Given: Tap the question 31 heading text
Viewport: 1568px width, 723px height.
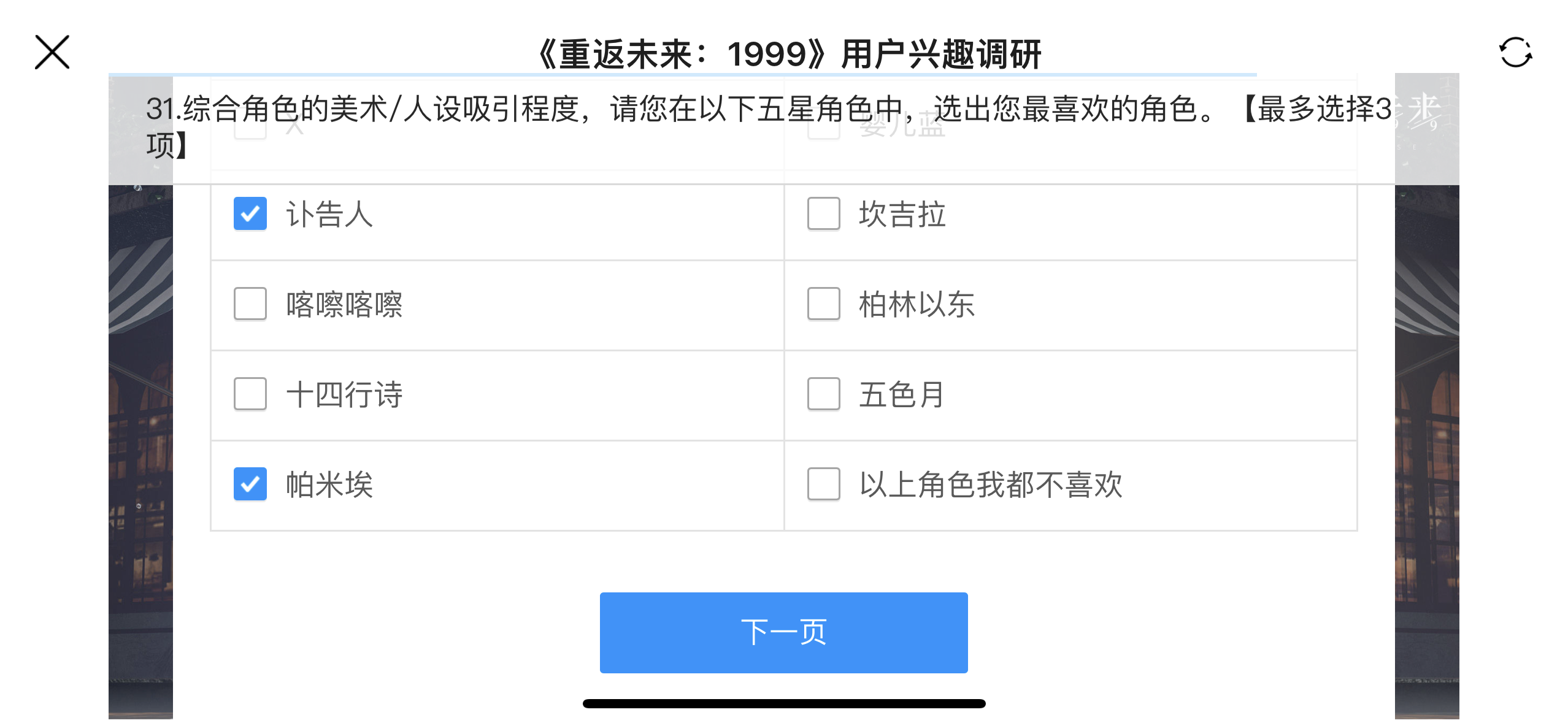Looking at the screenshot, I should point(769,127).
